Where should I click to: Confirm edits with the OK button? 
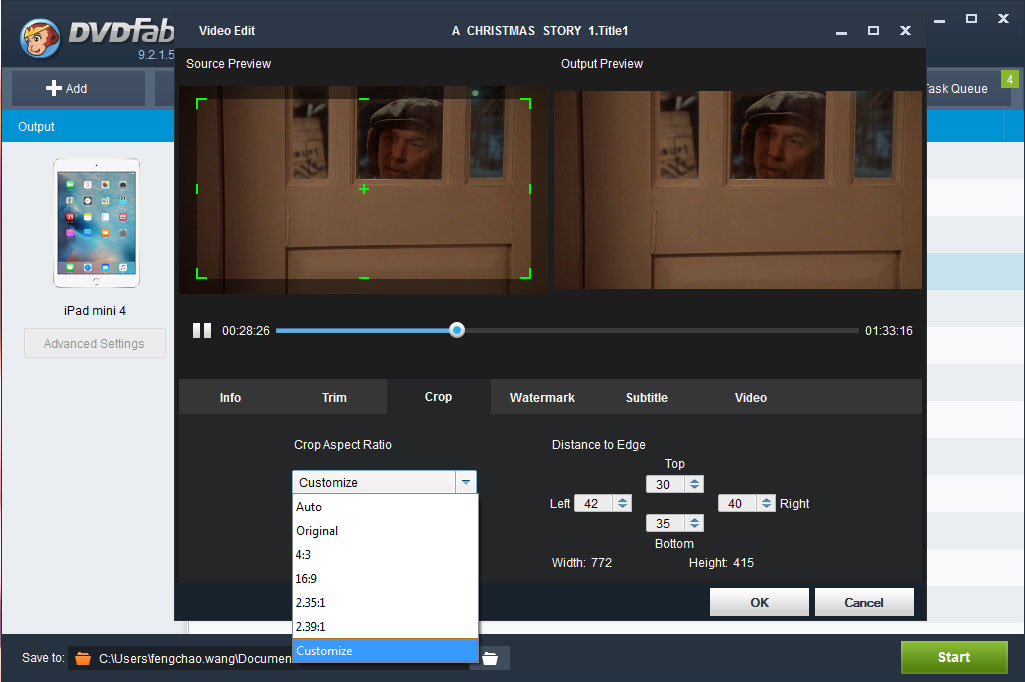(759, 602)
